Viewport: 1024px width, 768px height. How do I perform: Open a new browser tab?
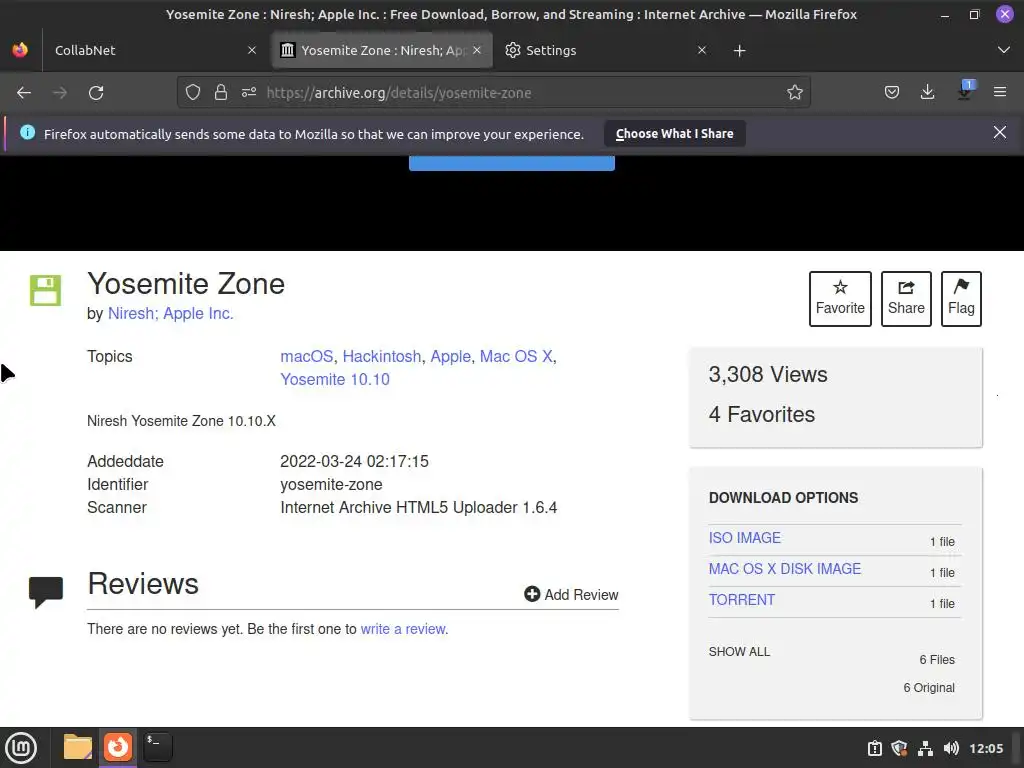coord(739,51)
